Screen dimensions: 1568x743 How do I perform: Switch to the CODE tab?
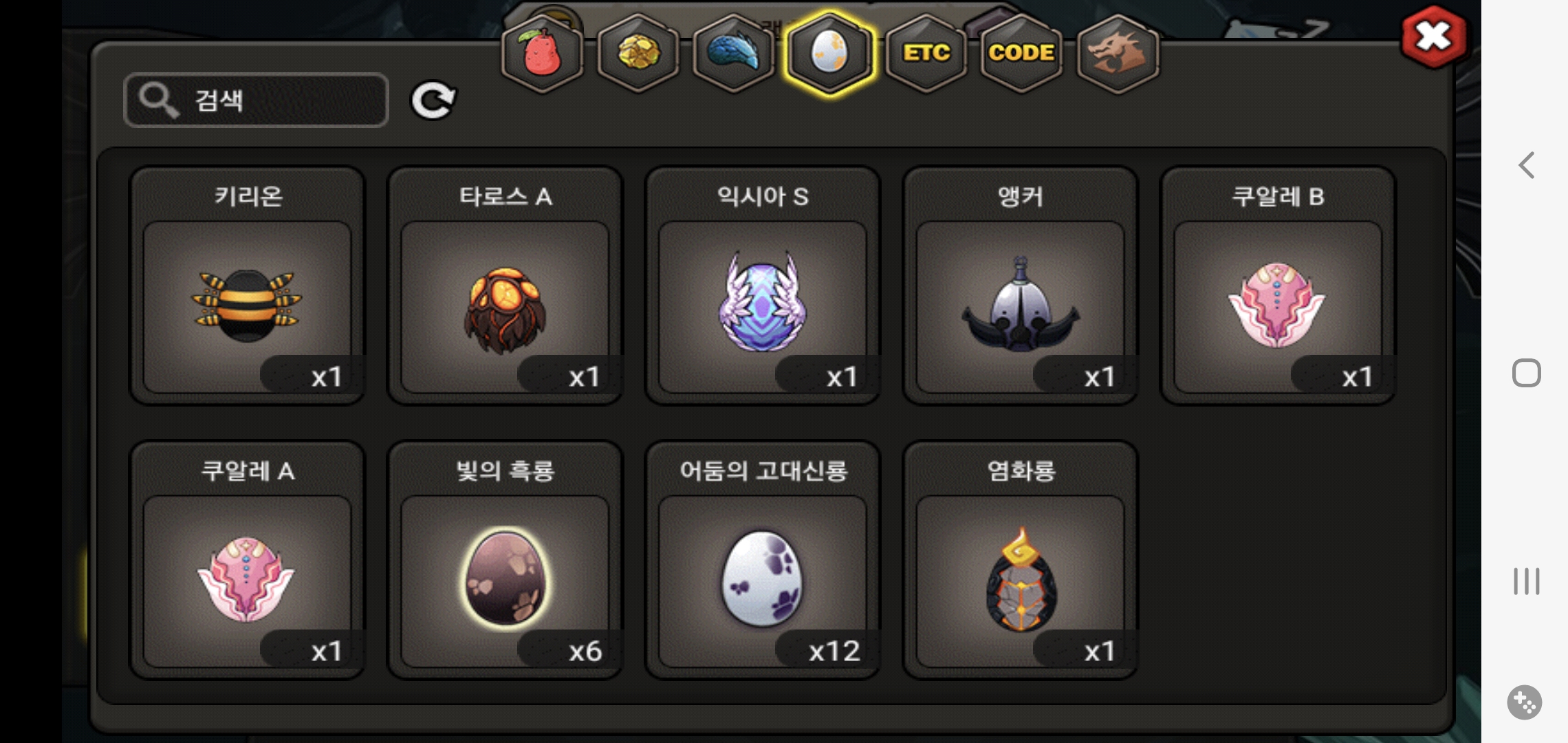(x=1022, y=54)
